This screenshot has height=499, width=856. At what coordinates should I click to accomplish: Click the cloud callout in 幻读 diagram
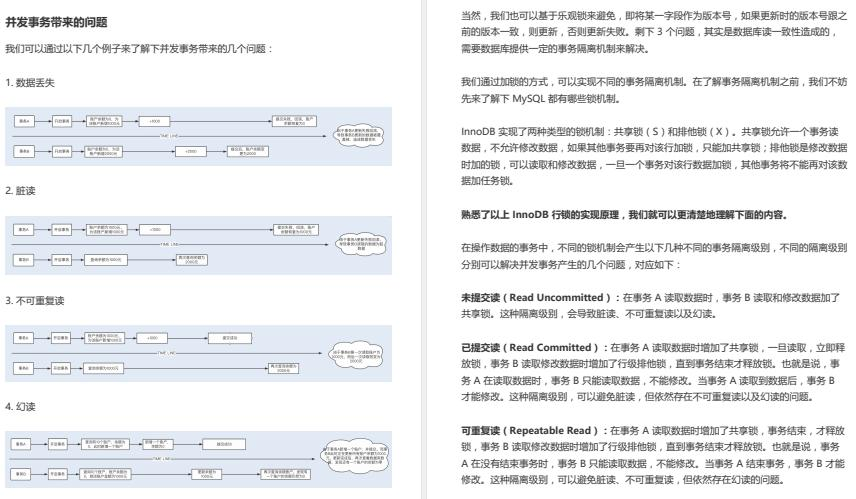[355, 456]
